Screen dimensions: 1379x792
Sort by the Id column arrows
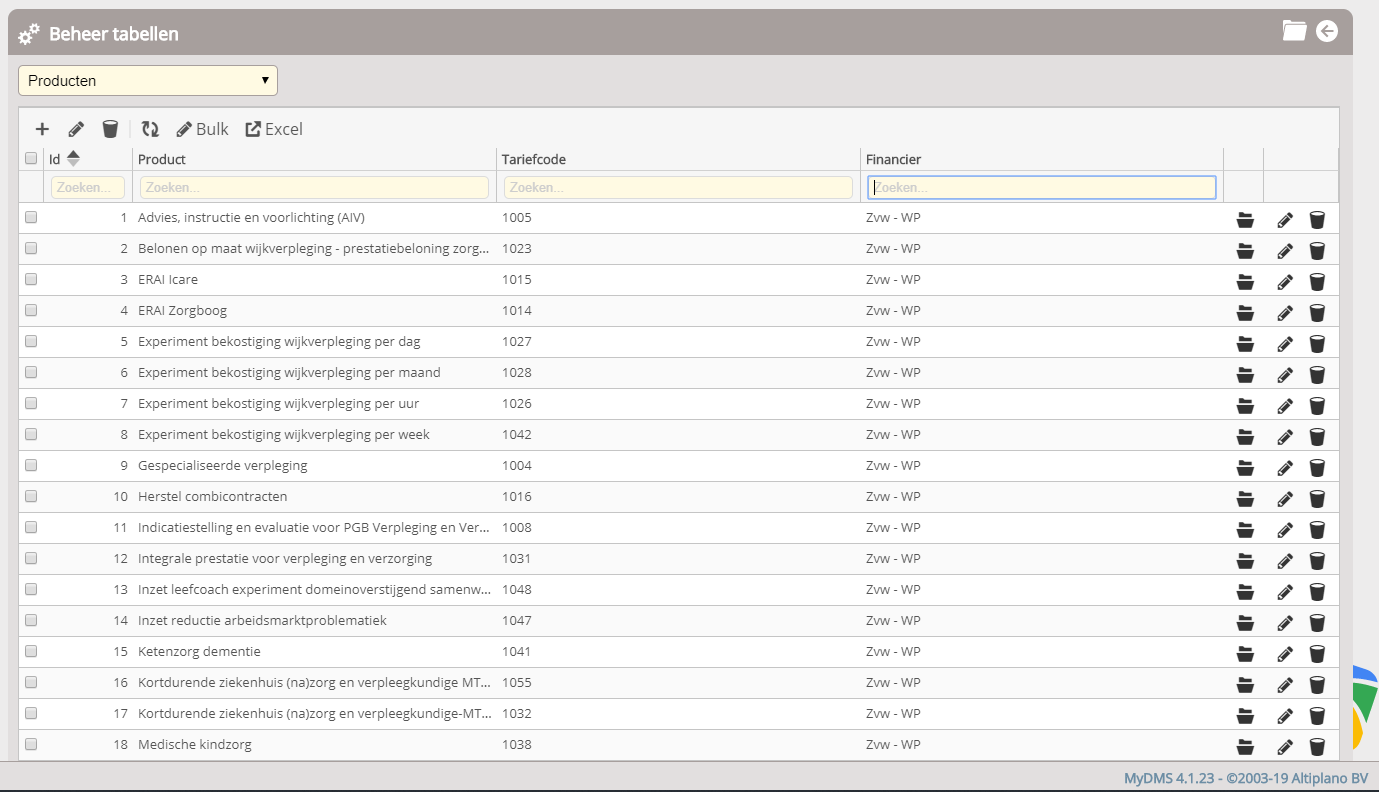tap(73, 158)
